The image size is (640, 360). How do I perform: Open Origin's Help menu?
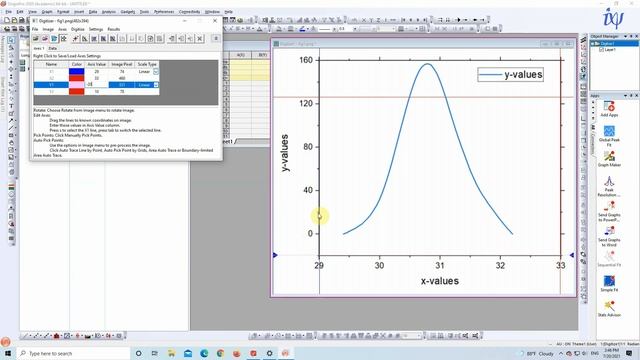pyautogui.click(x=229, y=12)
